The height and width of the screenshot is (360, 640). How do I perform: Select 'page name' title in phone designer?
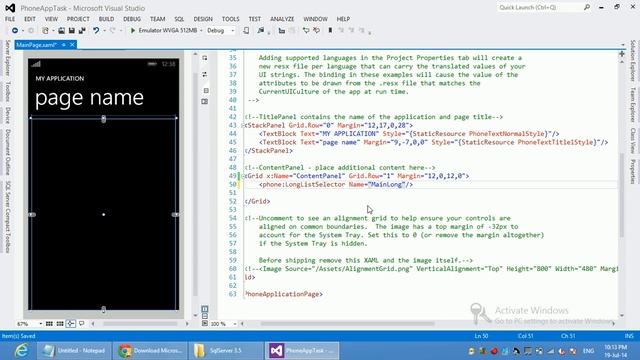click(x=89, y=98)
